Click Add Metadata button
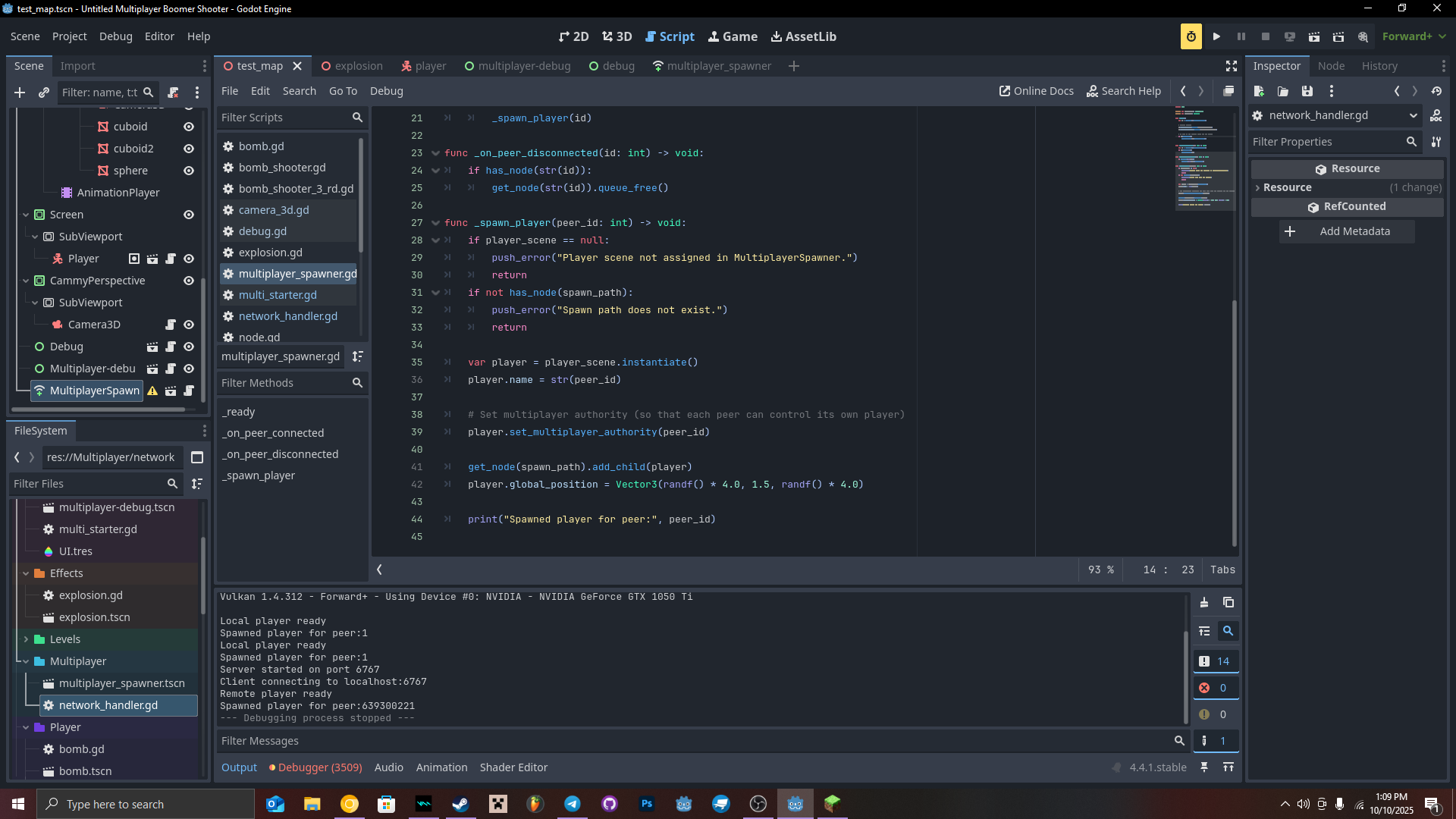This screenshot has height=819, width=1456. (1347, 231)
